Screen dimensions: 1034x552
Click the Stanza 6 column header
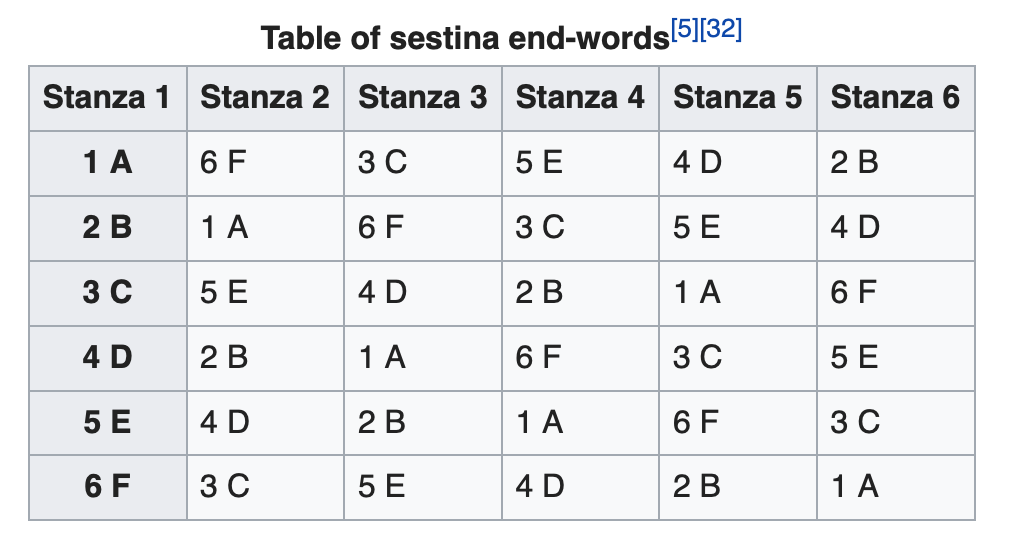895,98
